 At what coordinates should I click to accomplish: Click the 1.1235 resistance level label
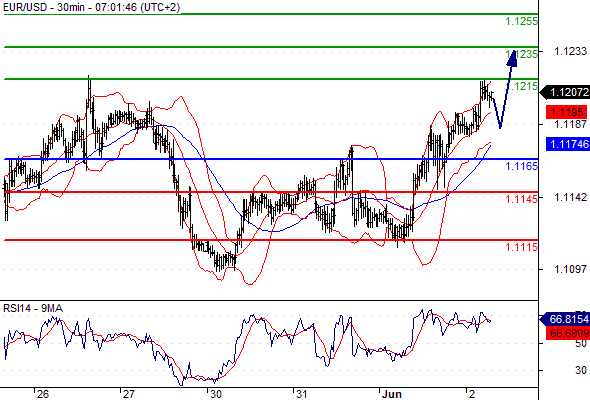click(x=522, y=54)
